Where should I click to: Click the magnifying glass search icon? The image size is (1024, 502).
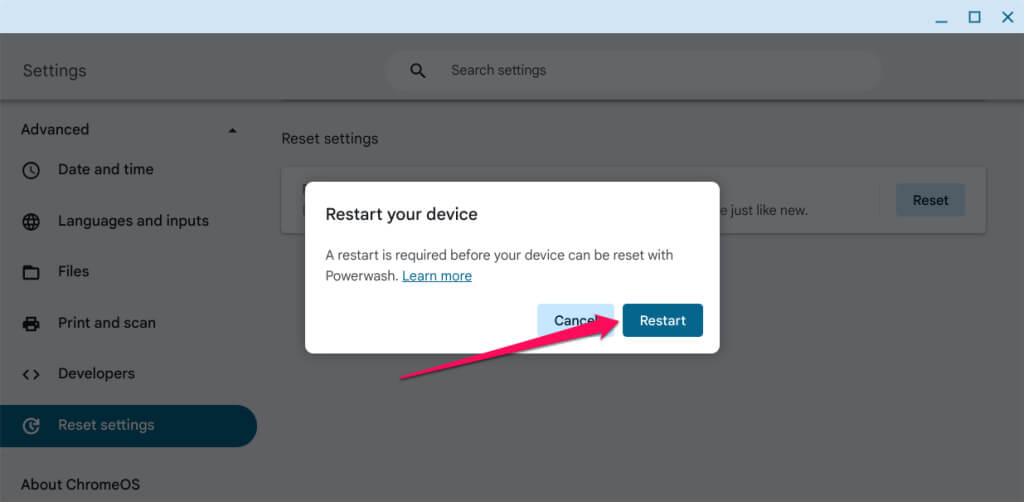418,71
